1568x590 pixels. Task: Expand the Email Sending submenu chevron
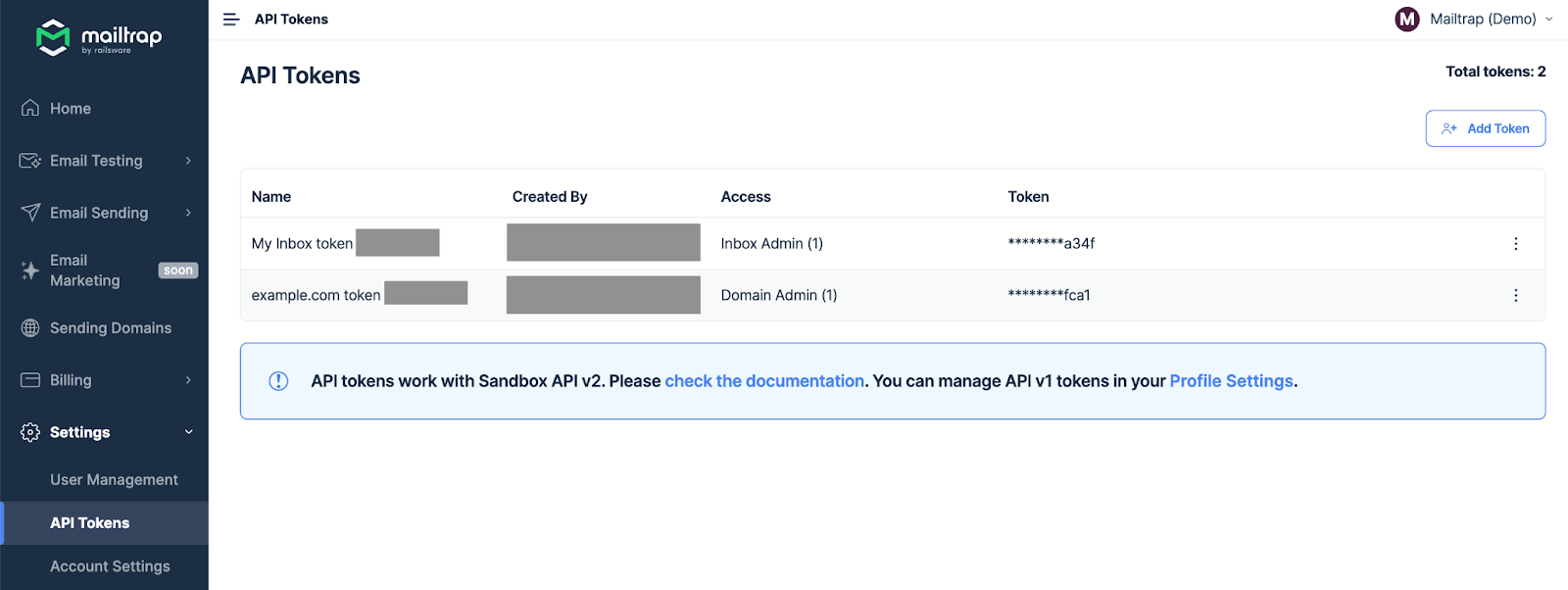[188, 213]
